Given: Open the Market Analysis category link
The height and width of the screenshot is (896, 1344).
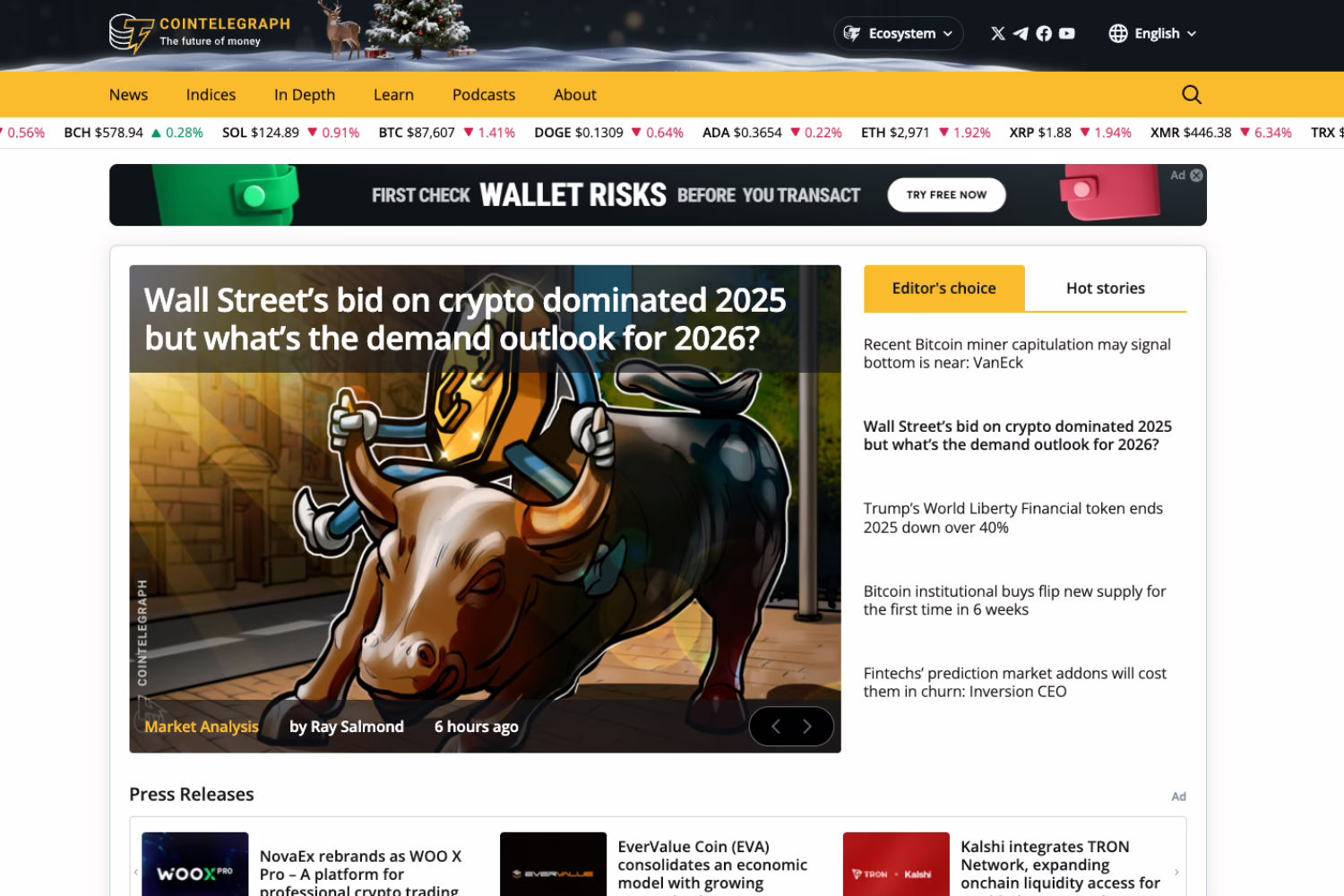Looking at the screenshot, I should 202,727.
